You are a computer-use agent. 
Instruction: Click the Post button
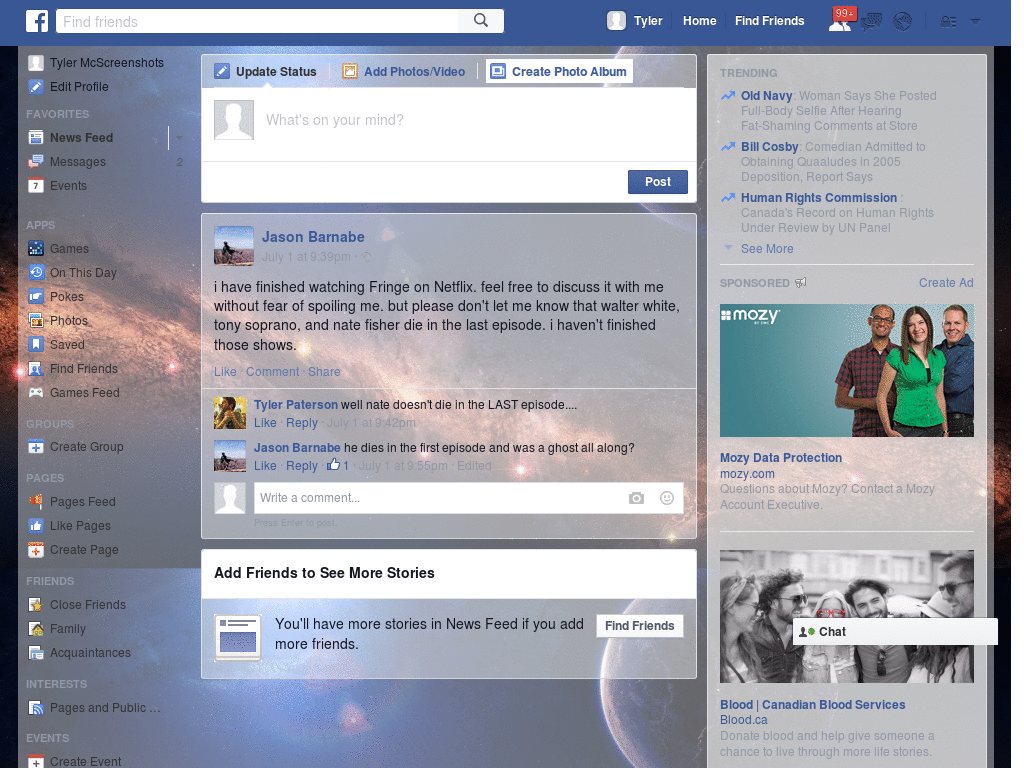tap(658, 182)
